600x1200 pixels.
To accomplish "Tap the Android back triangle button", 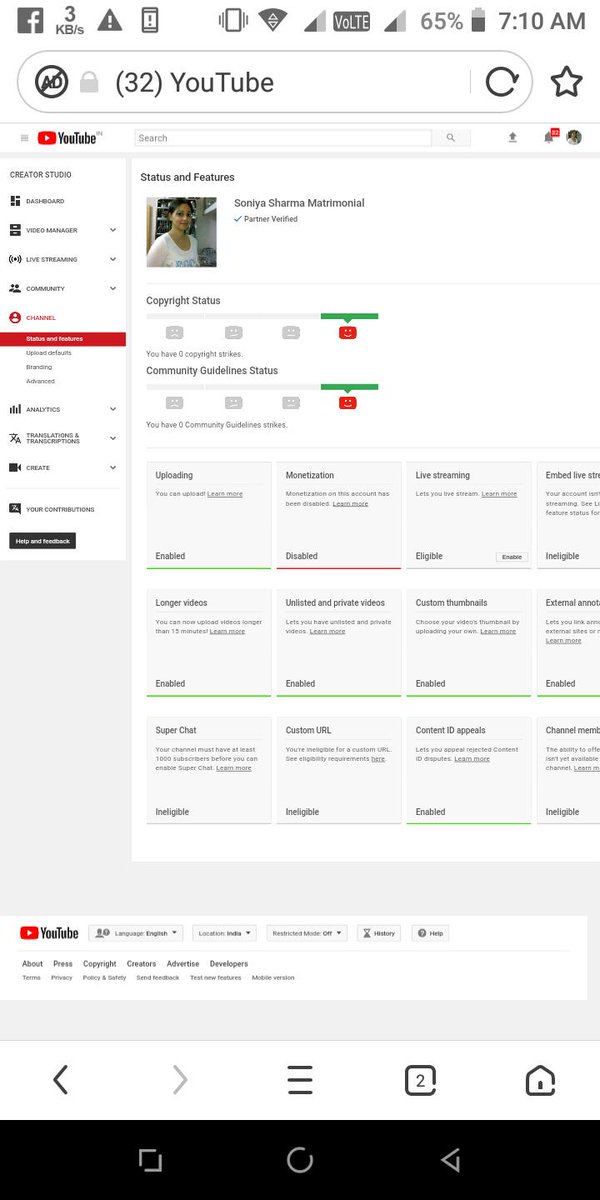I will coord(450,1159).
